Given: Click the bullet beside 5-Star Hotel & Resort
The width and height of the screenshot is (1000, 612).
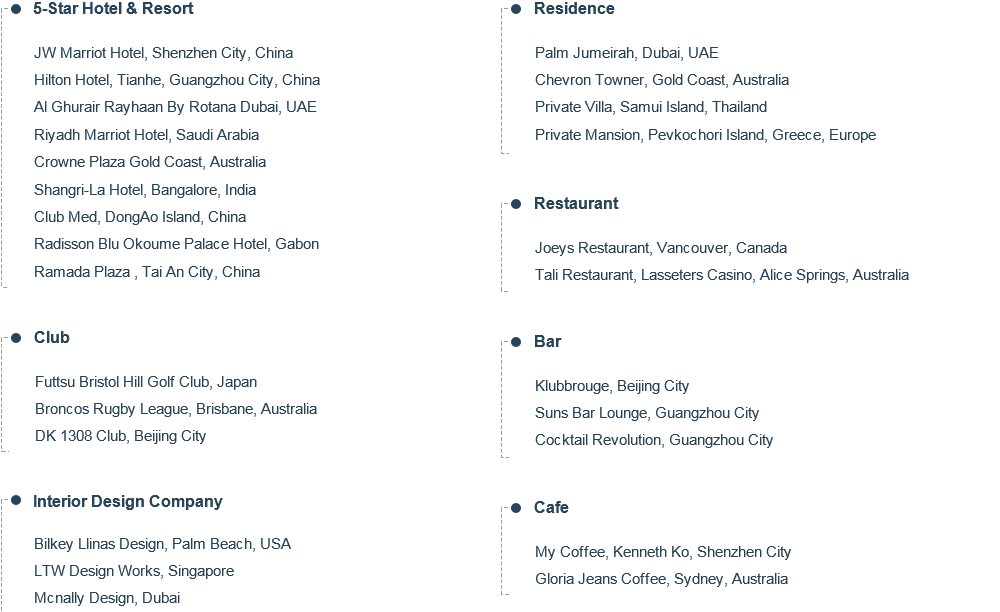Looking at the screenshot, I should pyautogui.click(x=16, y=8).
